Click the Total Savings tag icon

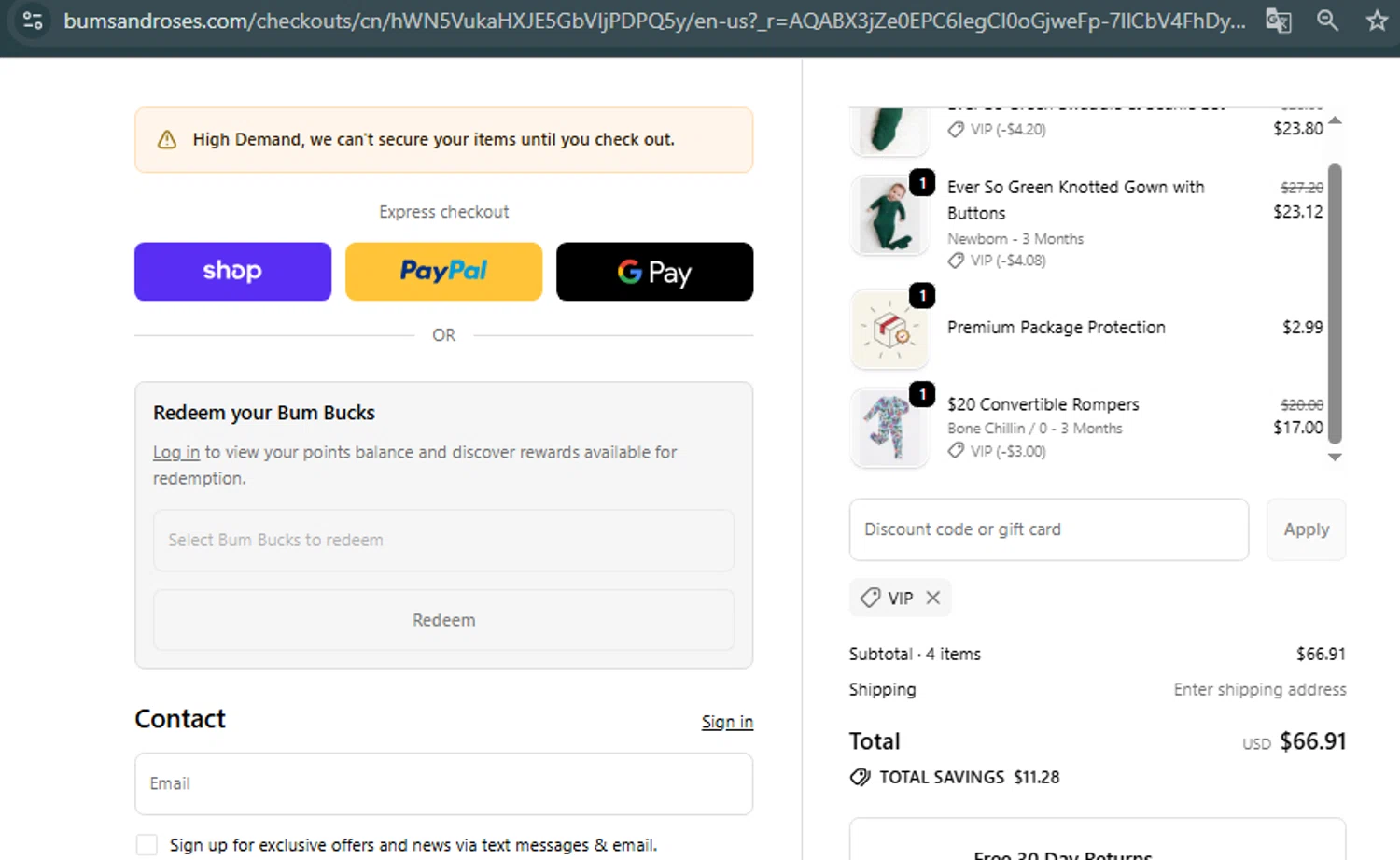[x=860, y=777]
